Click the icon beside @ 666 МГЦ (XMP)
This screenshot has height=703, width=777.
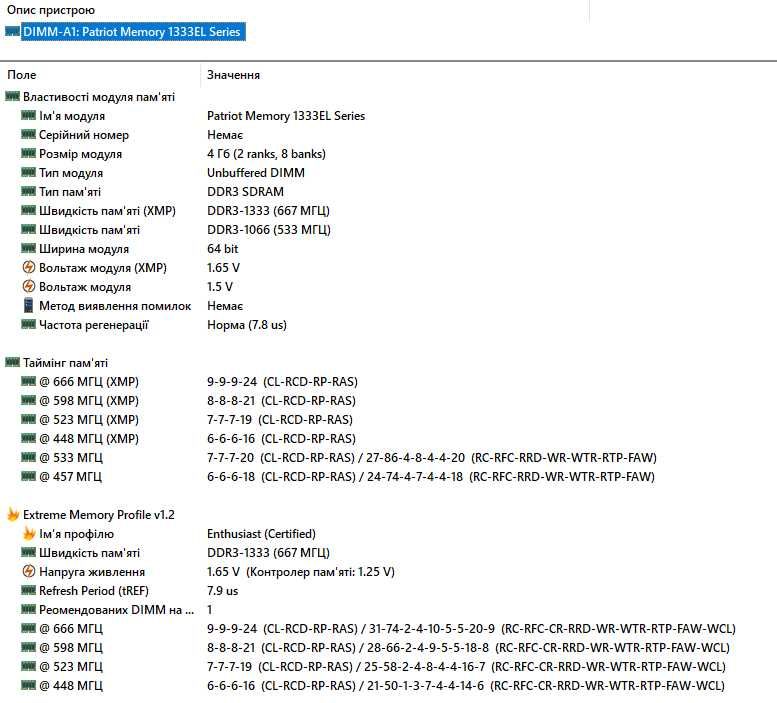(x=28, y=381)
